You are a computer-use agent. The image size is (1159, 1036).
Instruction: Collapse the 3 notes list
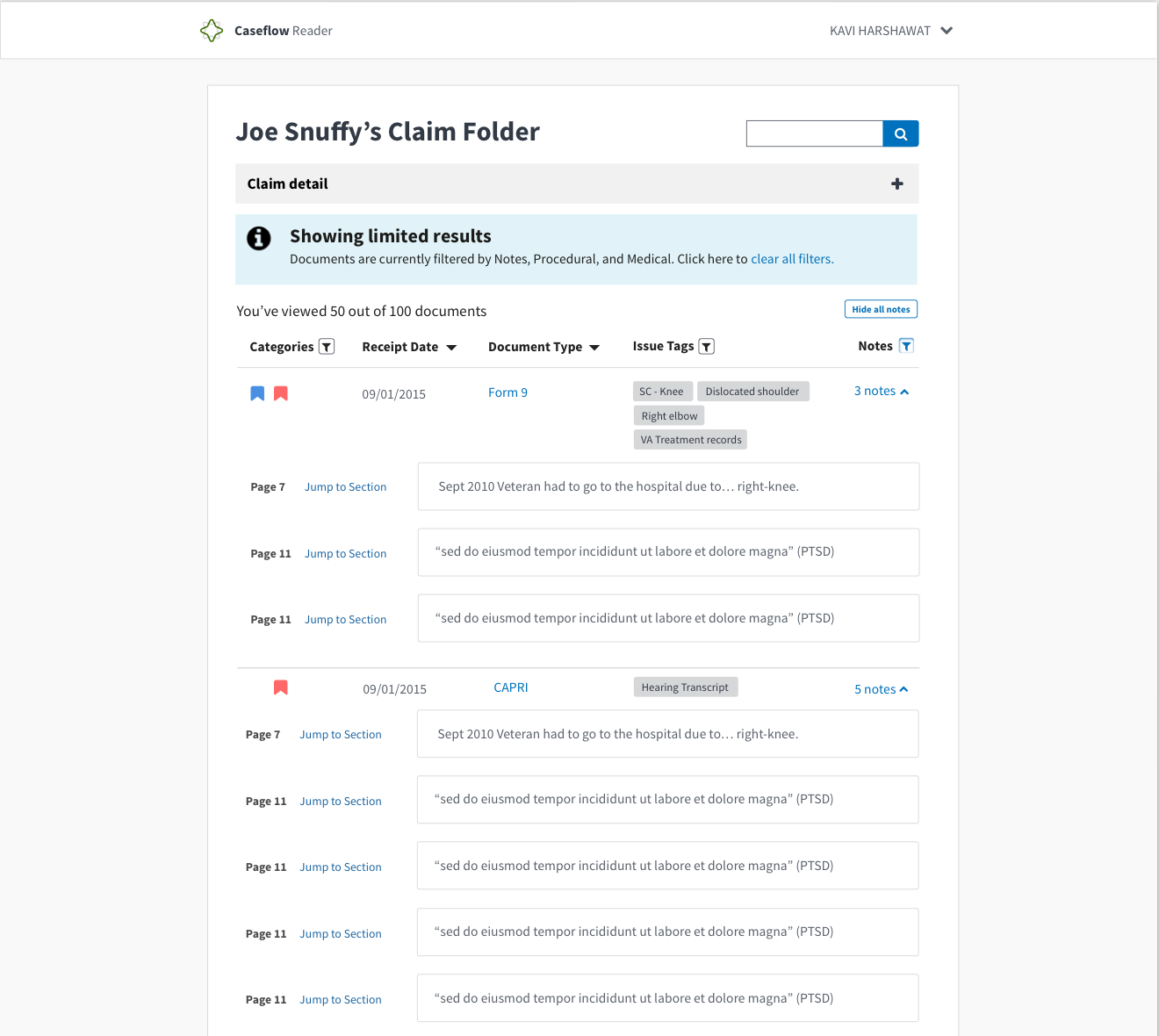882,392
